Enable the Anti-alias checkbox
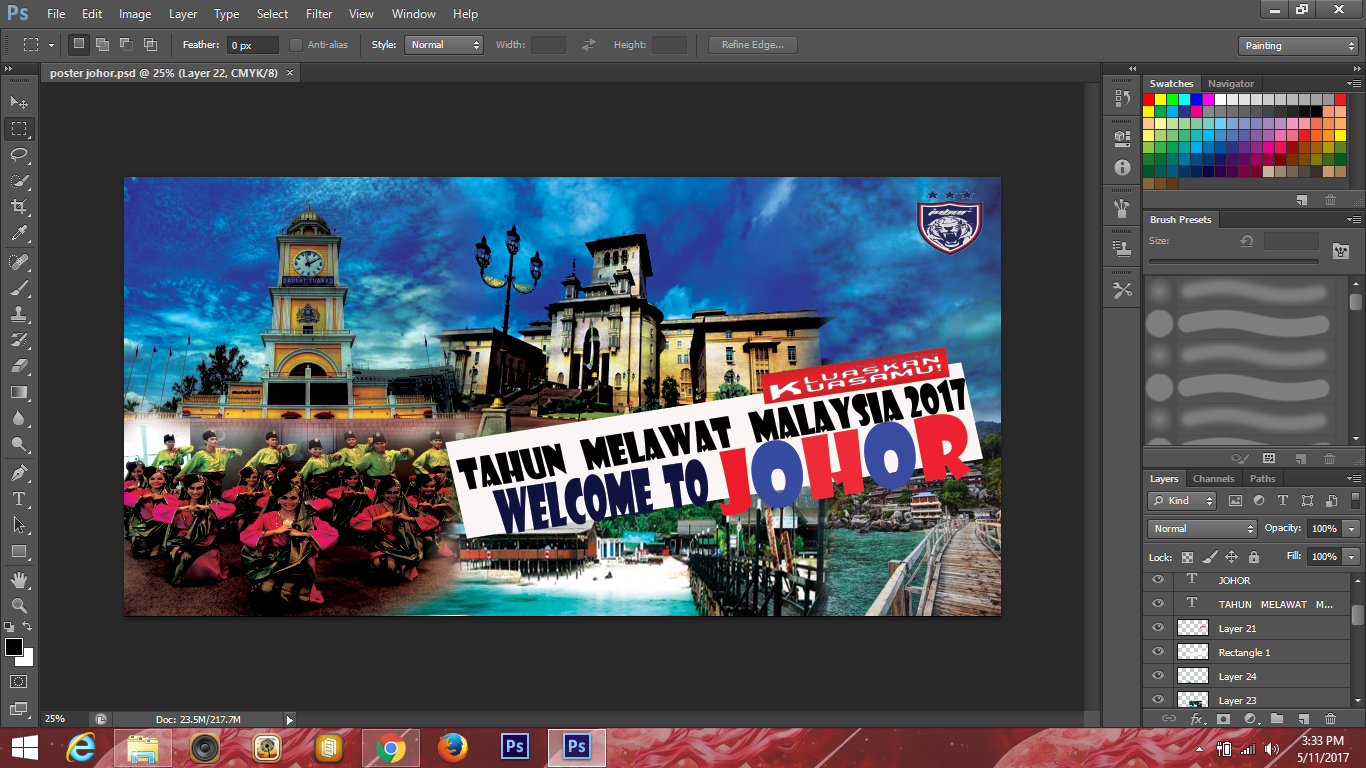 (296, 44)
